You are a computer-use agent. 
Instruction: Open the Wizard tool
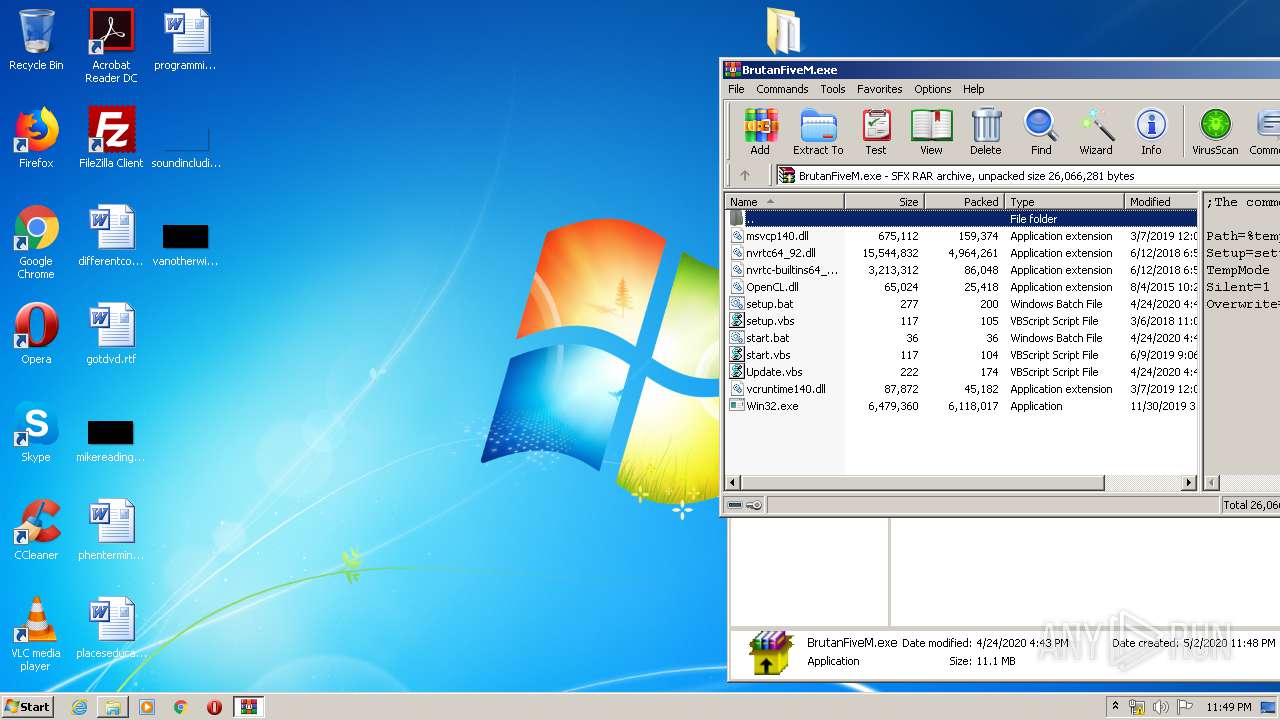pos(1096,132)
